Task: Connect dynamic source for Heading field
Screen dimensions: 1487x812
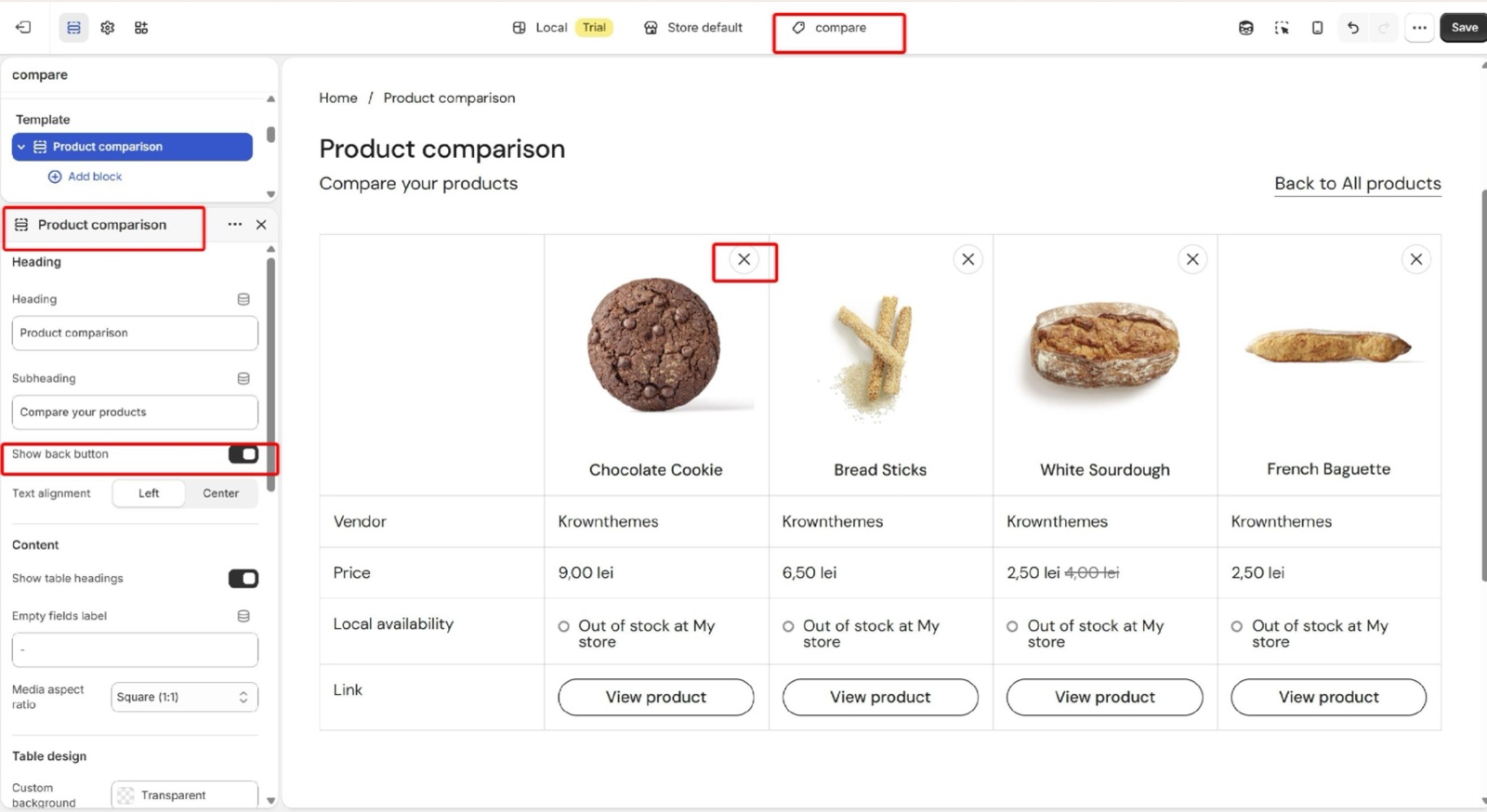Action: tap(243, 299)
